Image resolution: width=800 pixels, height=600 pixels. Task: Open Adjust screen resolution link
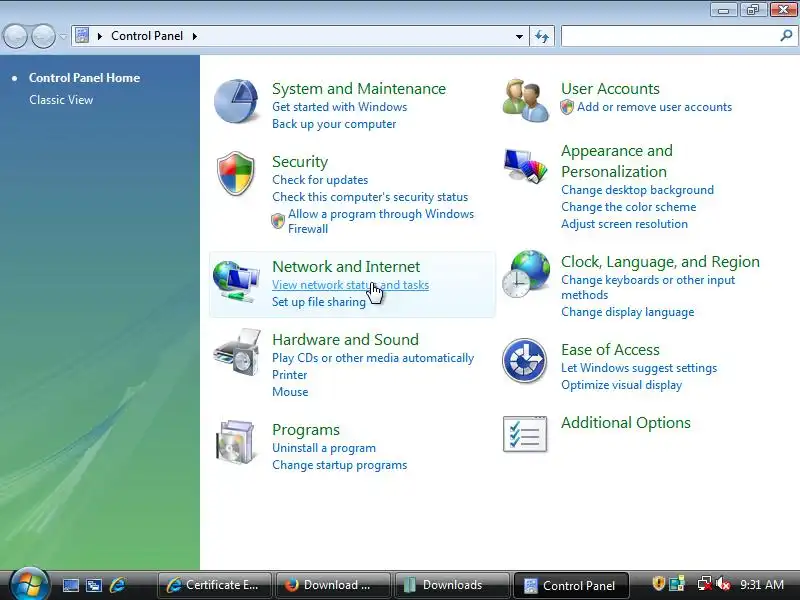[624, 223]
